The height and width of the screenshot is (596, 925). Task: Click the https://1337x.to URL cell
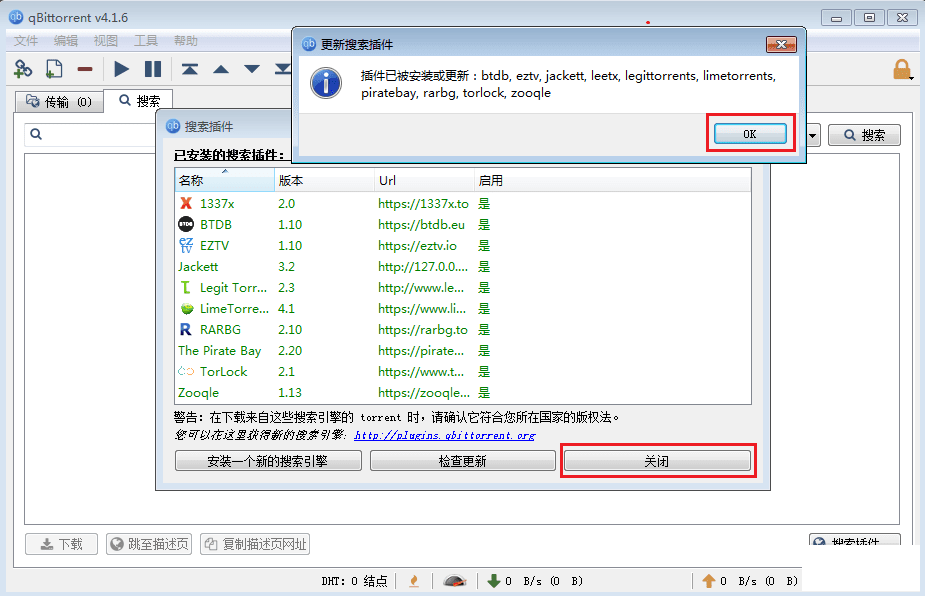(424, 204)
